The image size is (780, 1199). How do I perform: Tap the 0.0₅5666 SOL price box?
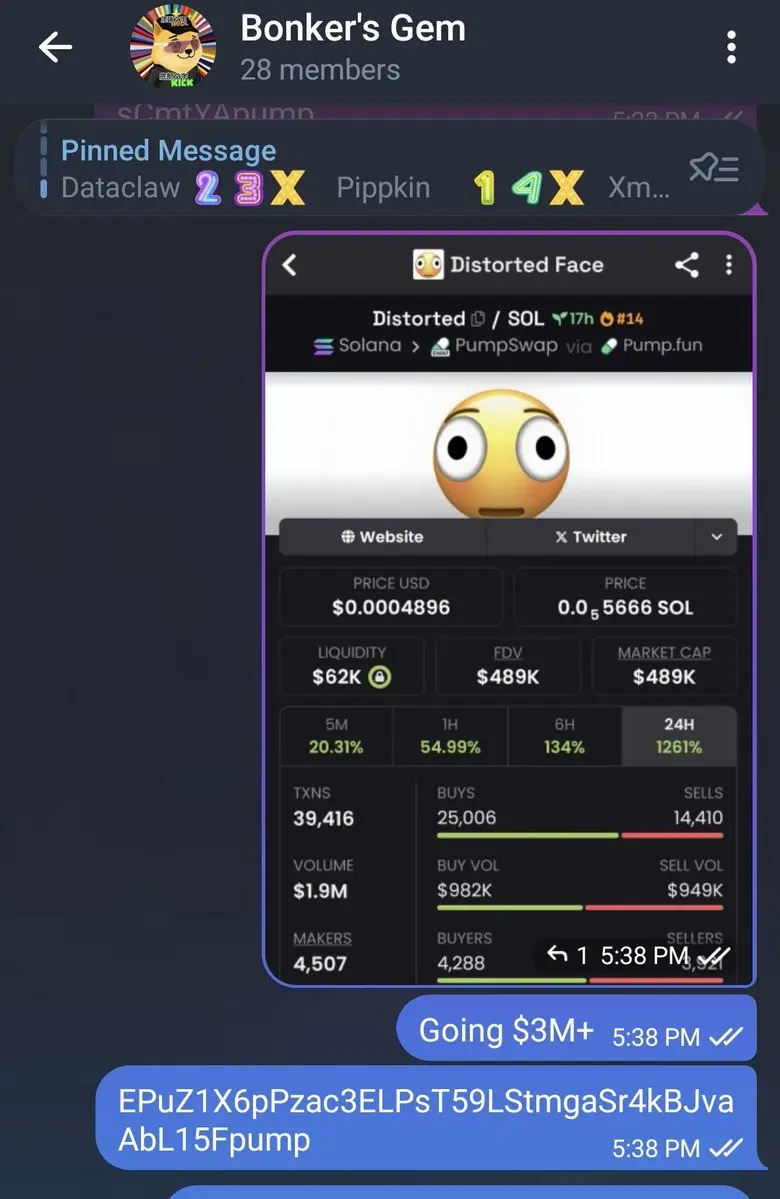tap(625, 596)
